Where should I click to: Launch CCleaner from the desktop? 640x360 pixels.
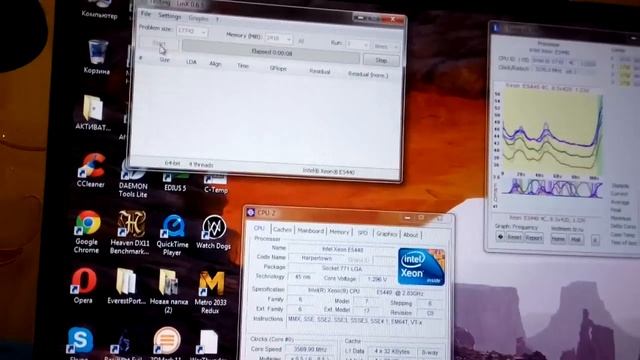pyautogui.click(x=91, y=170)
